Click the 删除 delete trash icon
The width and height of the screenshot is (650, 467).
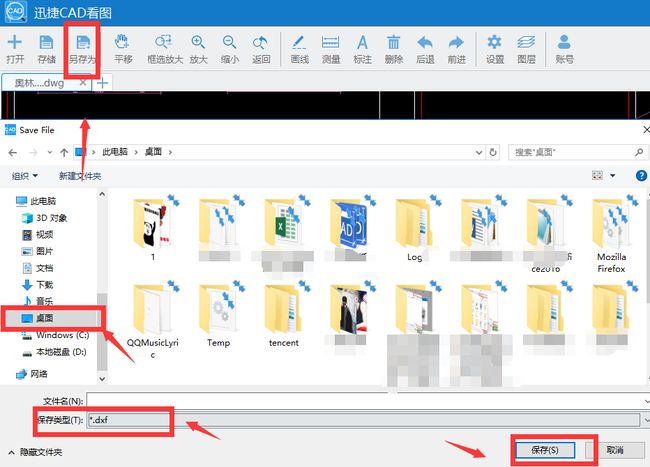coord(393,49)
